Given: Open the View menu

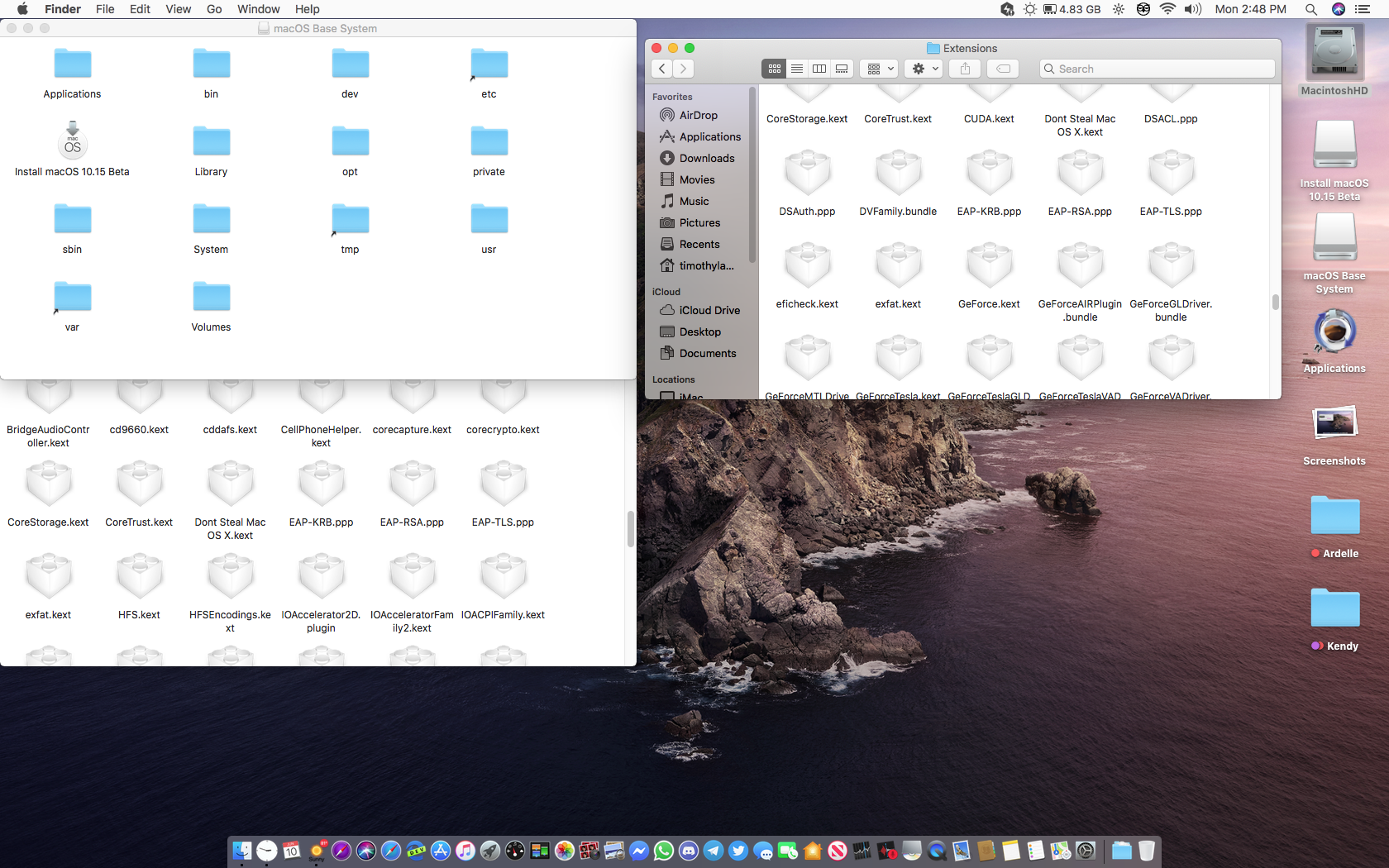Looking at the screenshot, I should [178, 9].
